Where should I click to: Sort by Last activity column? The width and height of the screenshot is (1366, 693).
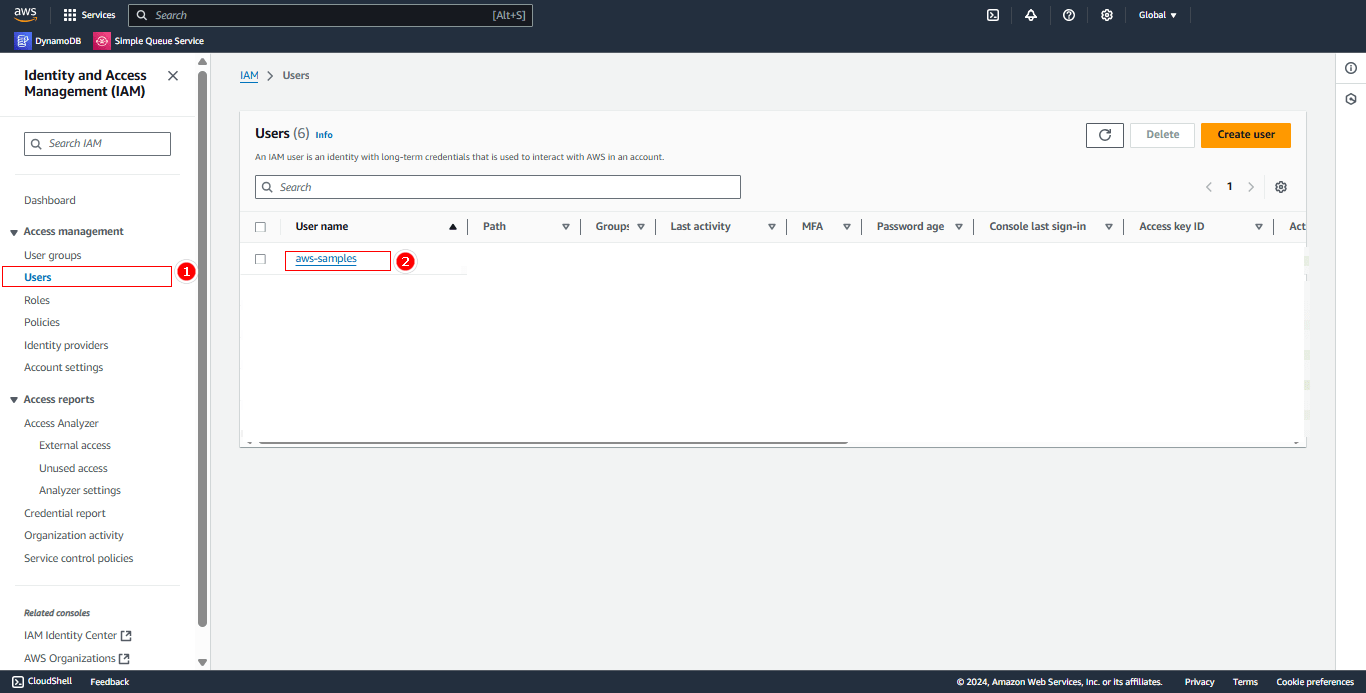point(772,227)
